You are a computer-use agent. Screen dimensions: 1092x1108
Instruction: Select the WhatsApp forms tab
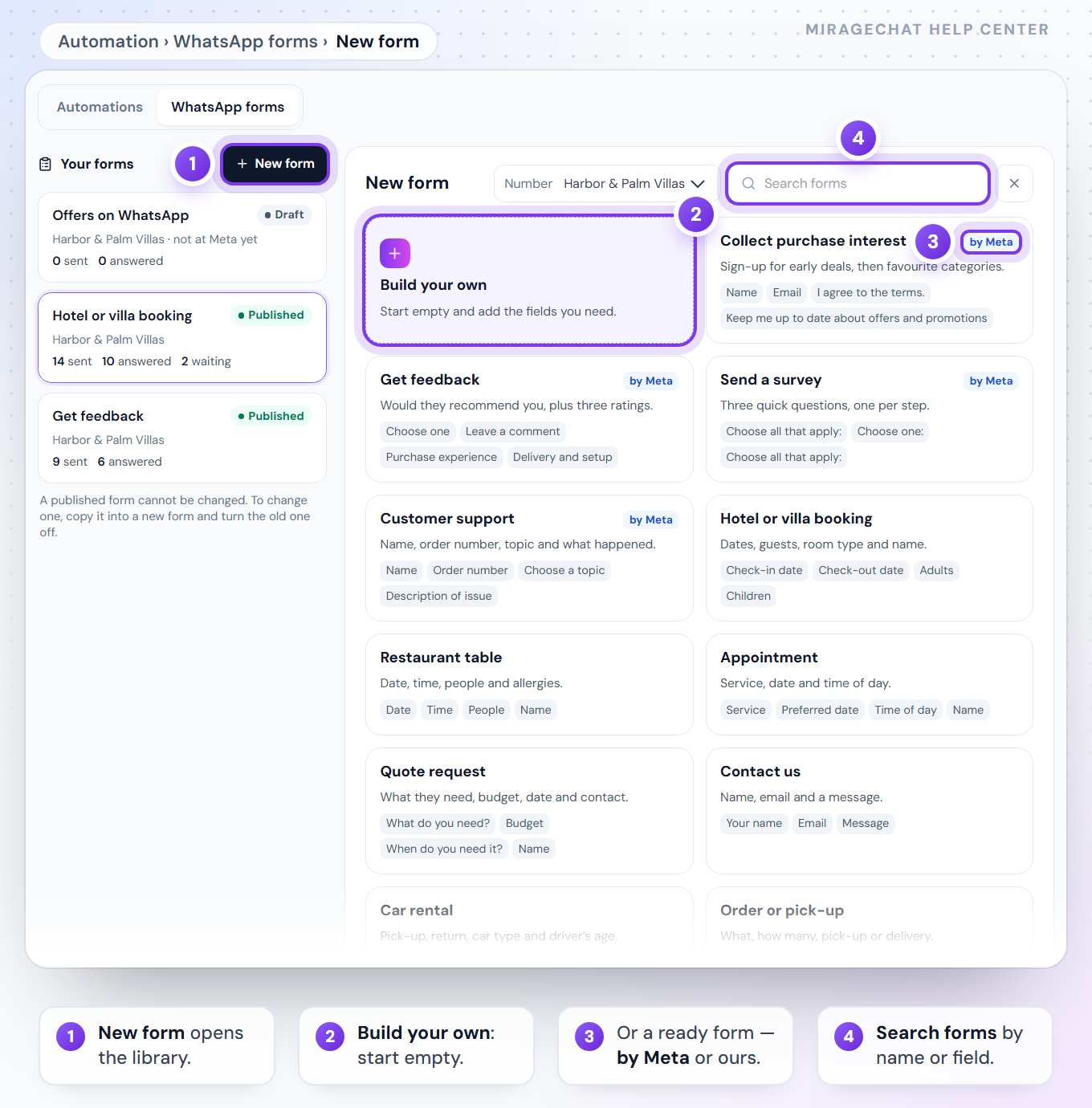point(227,107)
